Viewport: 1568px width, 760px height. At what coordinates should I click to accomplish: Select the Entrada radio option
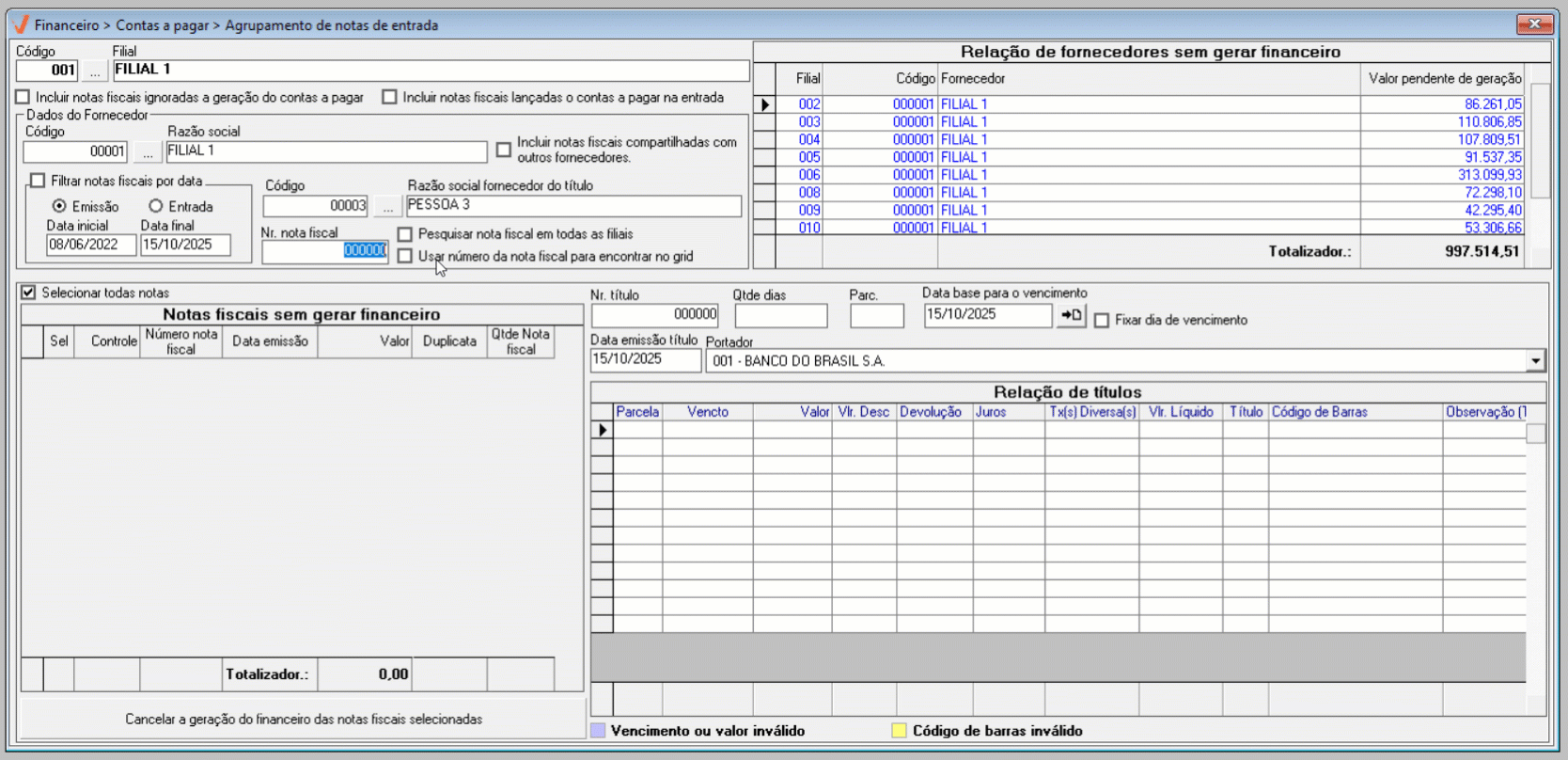156,206
